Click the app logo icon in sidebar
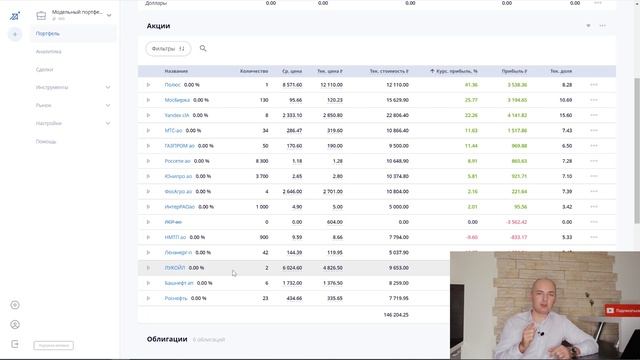This screenshot has height=360, width=640. pyautogui.click(x=15, y=16)
